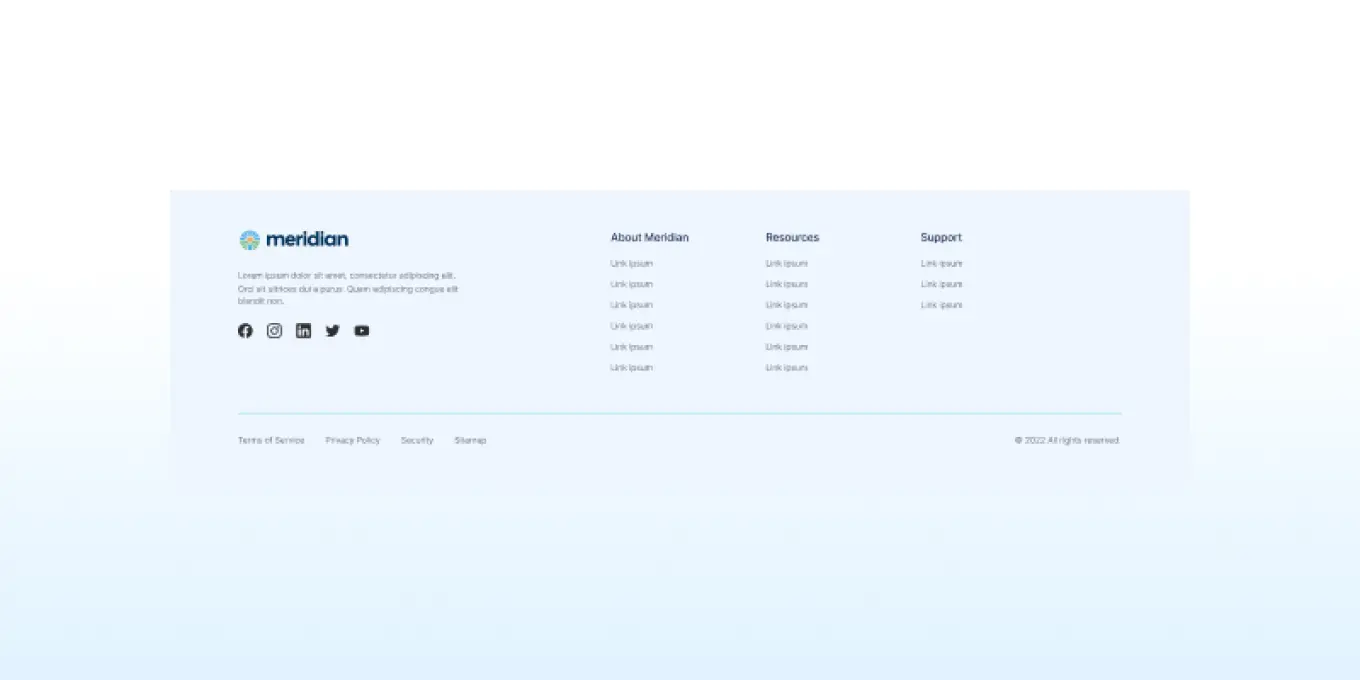Open first Link ipsum under Support
Screen dimensions: 1360x680
tap(942, 264)
